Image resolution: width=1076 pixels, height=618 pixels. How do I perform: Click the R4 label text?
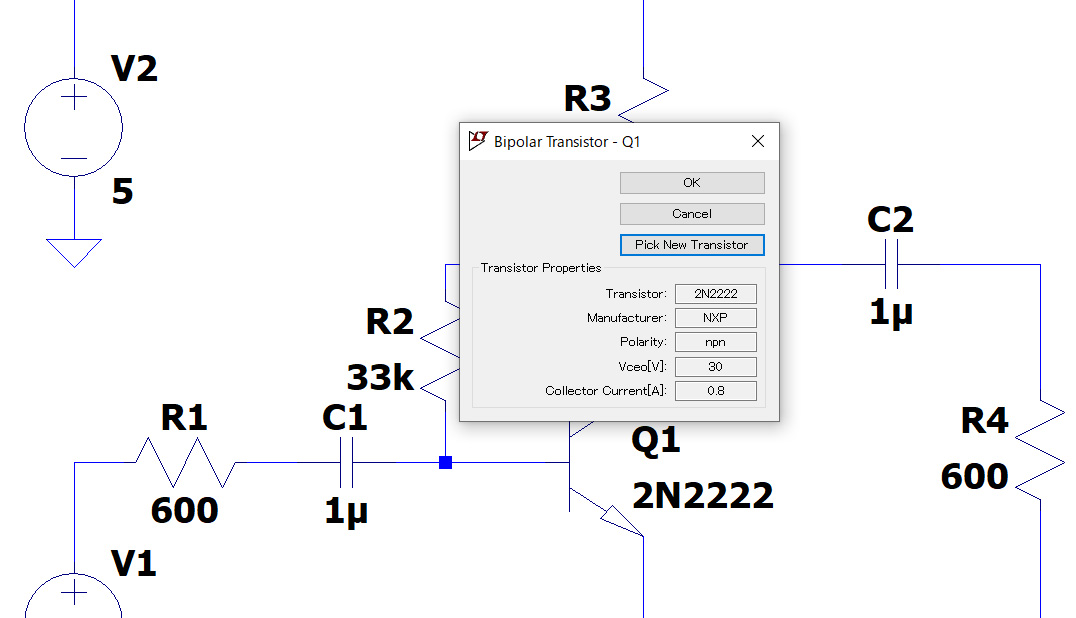pyautogui.click(x=985, y=421)
